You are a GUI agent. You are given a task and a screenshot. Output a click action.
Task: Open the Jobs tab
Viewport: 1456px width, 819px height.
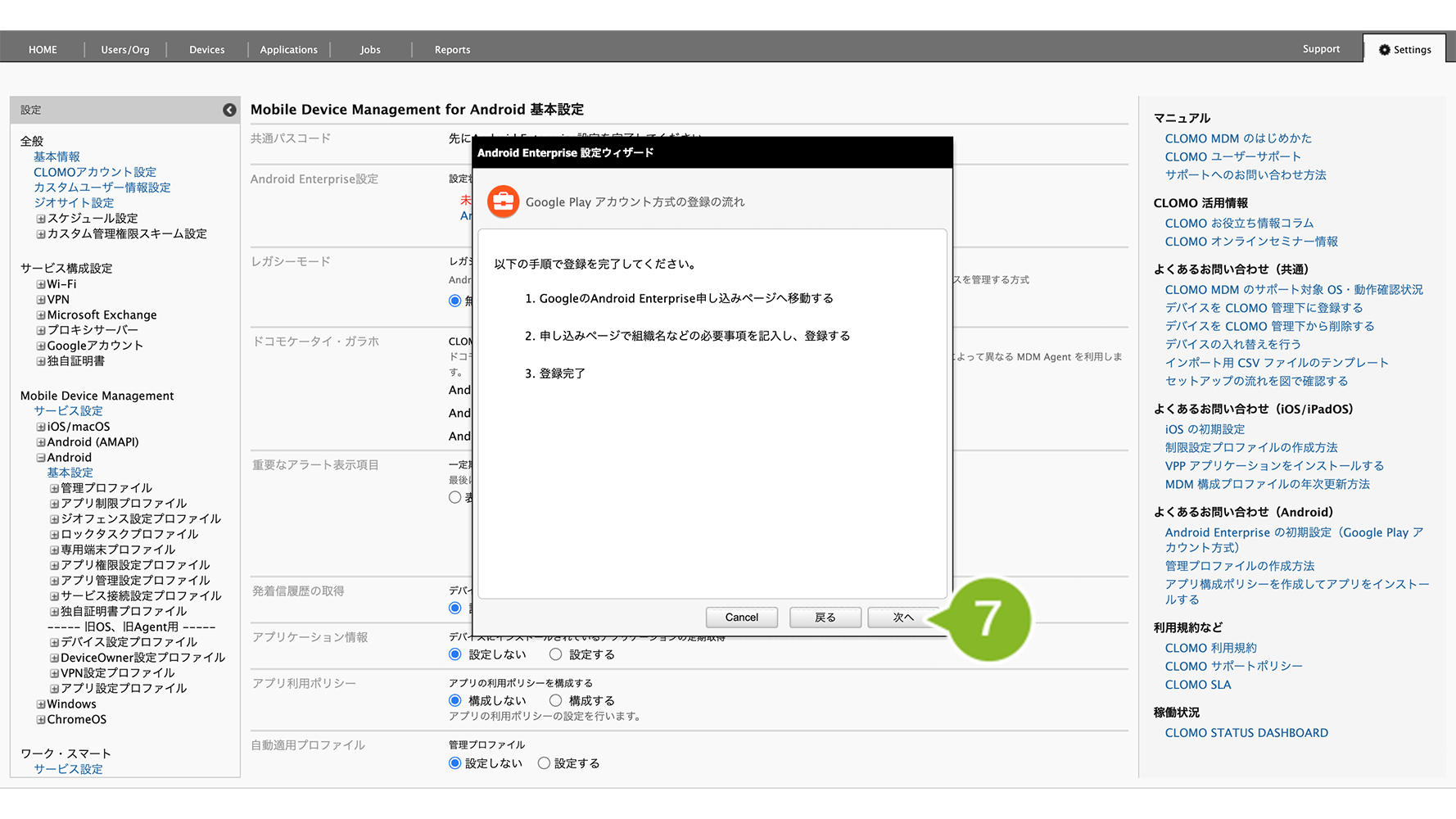(x=370, y=50)
